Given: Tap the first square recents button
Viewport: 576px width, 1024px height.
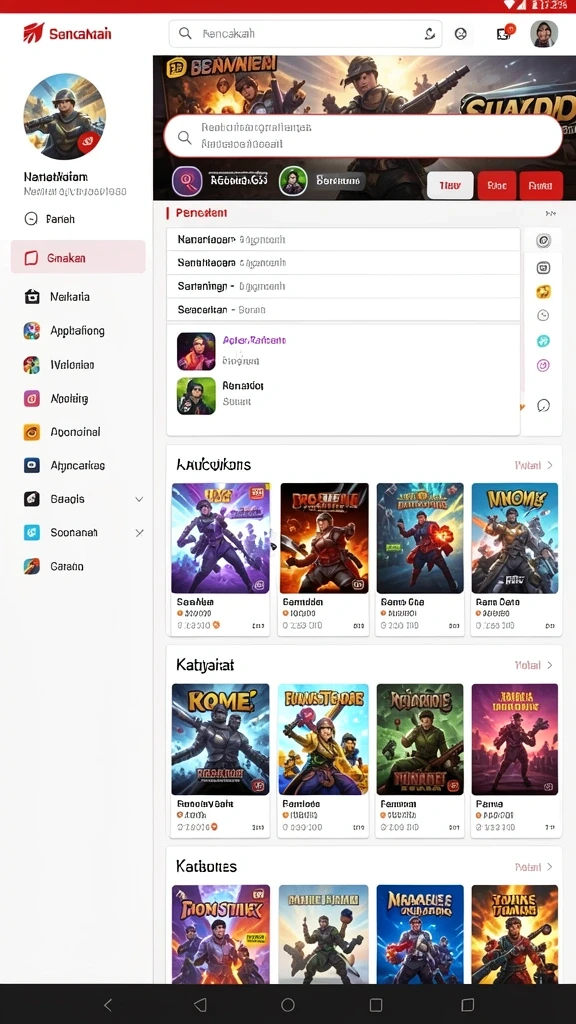Looking at the screenshot, I should tap(376, 1004).
